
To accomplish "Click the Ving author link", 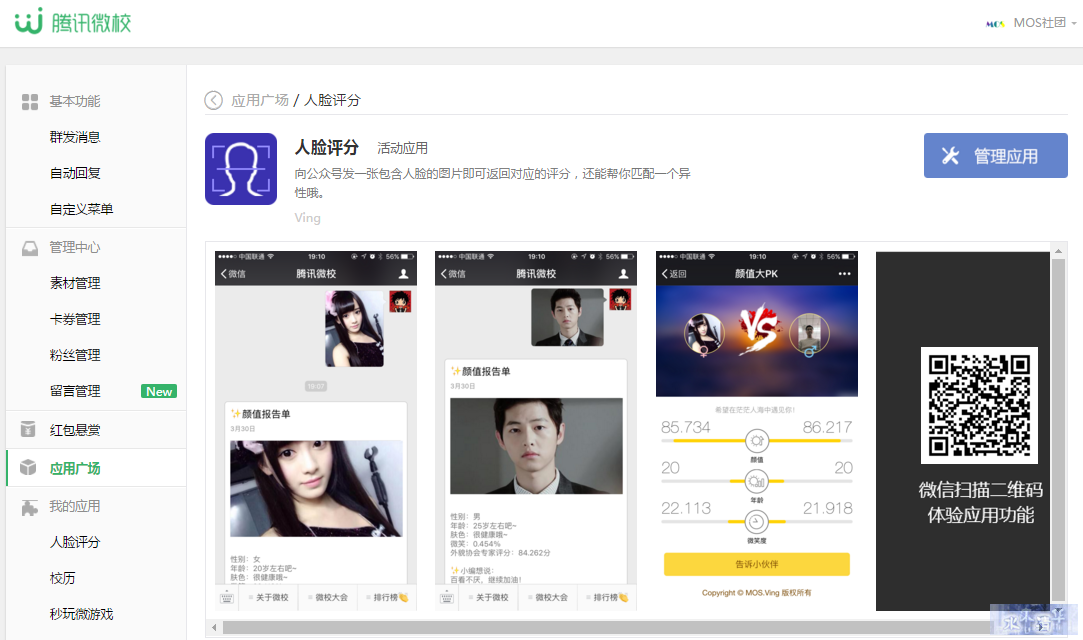I will (x=307, y=218).
